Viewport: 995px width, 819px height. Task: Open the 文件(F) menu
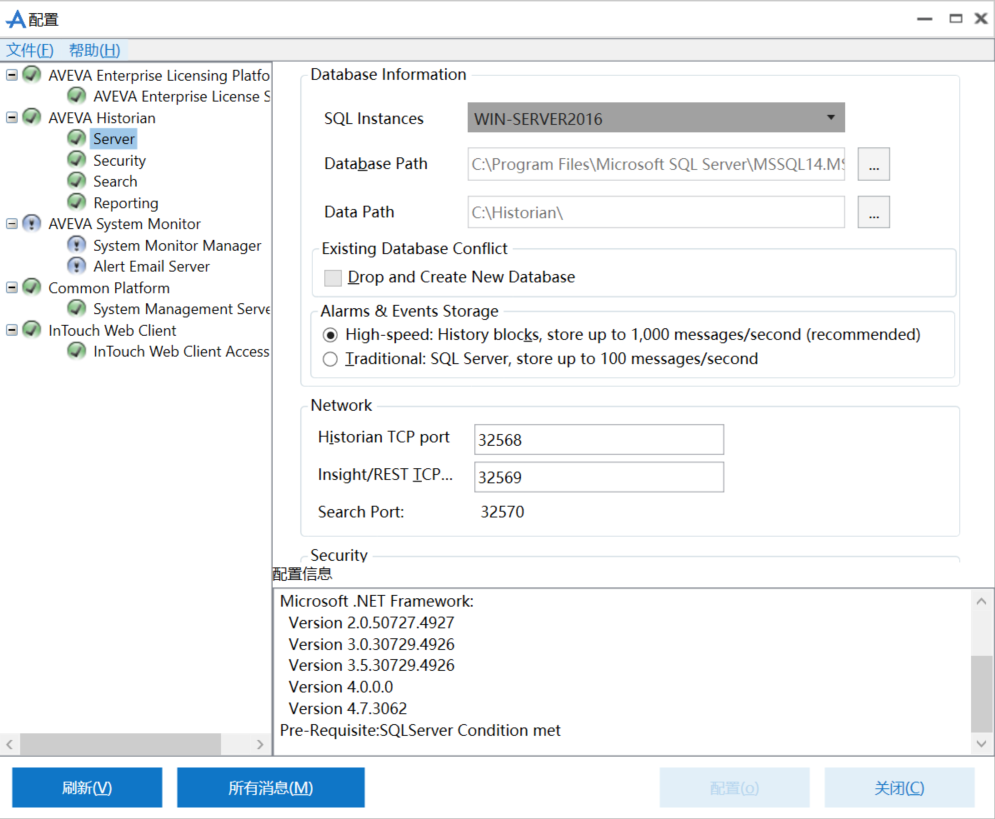30,50
